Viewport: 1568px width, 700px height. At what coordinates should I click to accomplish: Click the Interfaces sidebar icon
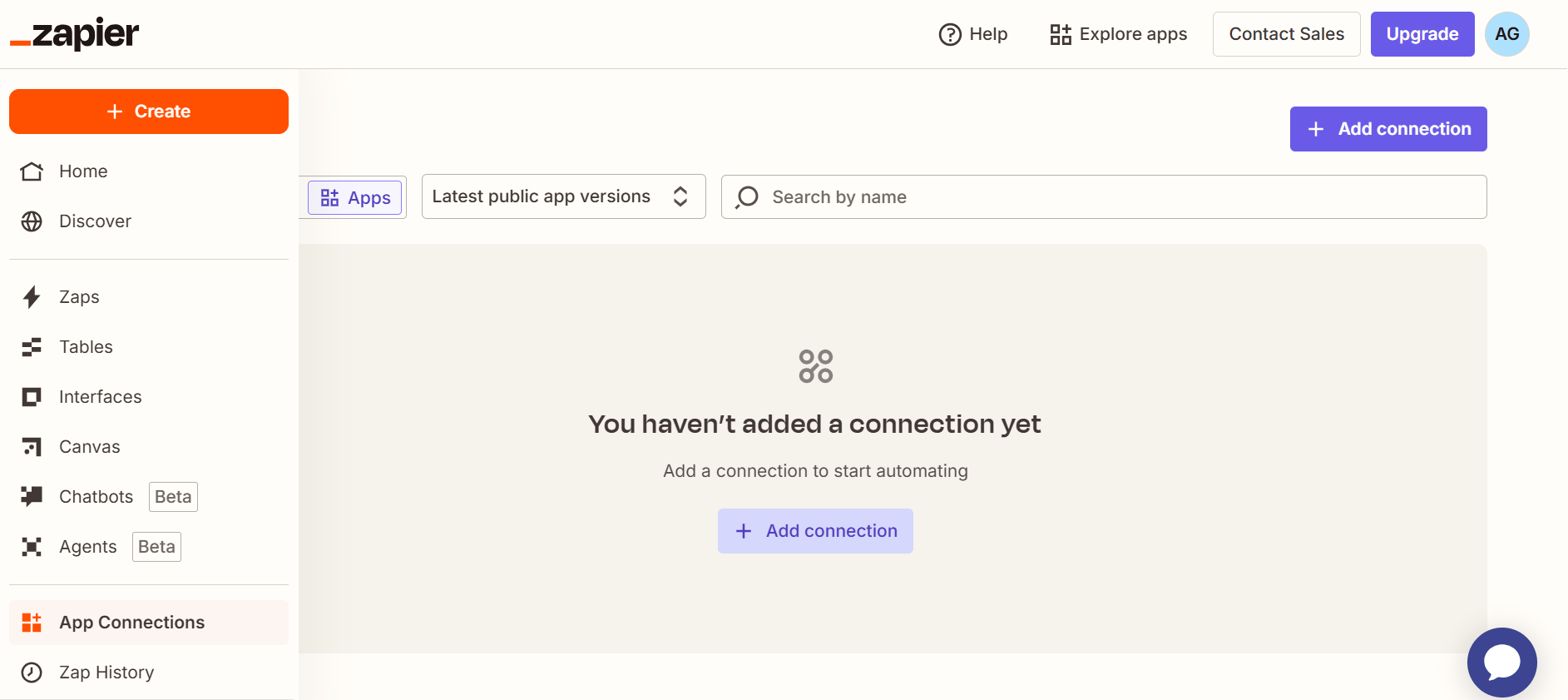click(32, 397)
